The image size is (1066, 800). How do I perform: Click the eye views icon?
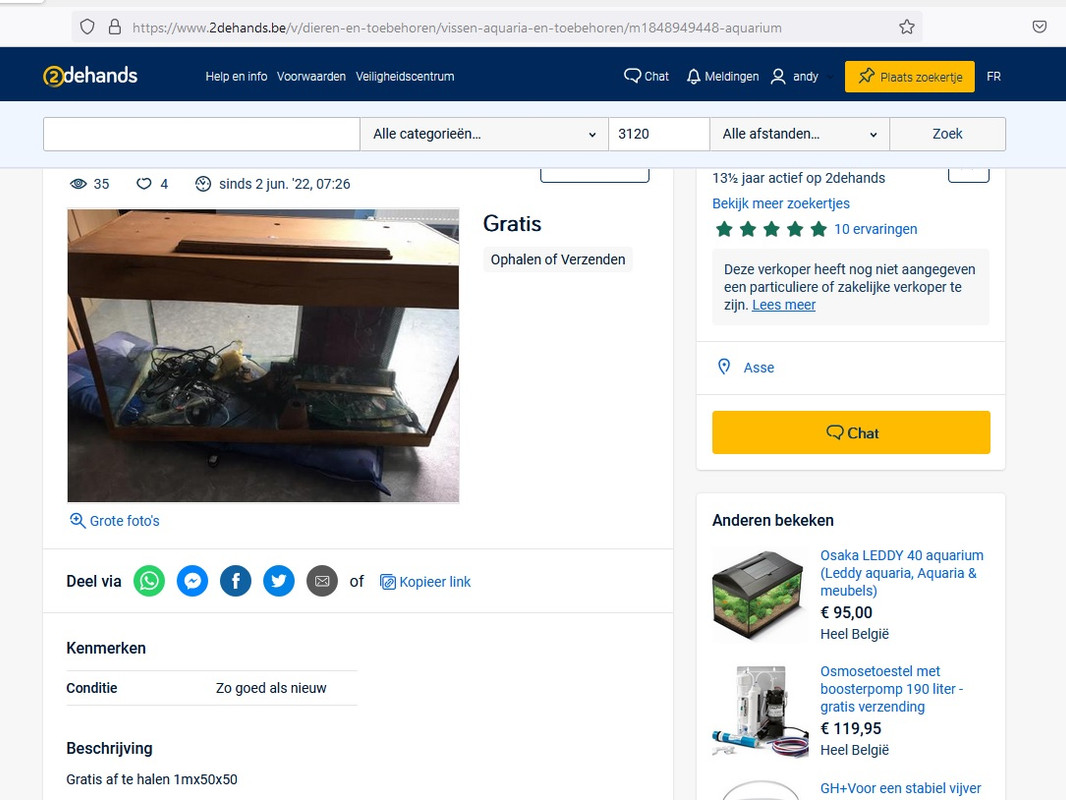tap(78, 184)
